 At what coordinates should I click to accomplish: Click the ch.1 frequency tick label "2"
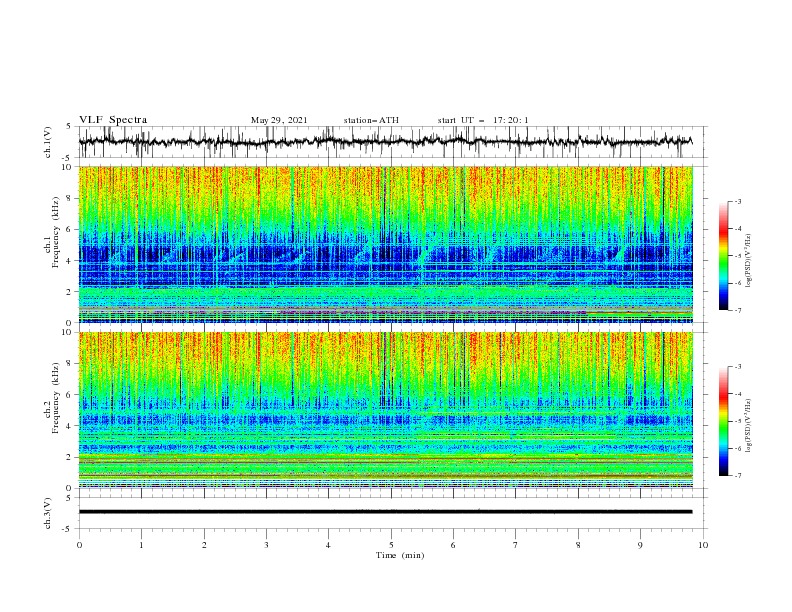(x=71, y=292)
